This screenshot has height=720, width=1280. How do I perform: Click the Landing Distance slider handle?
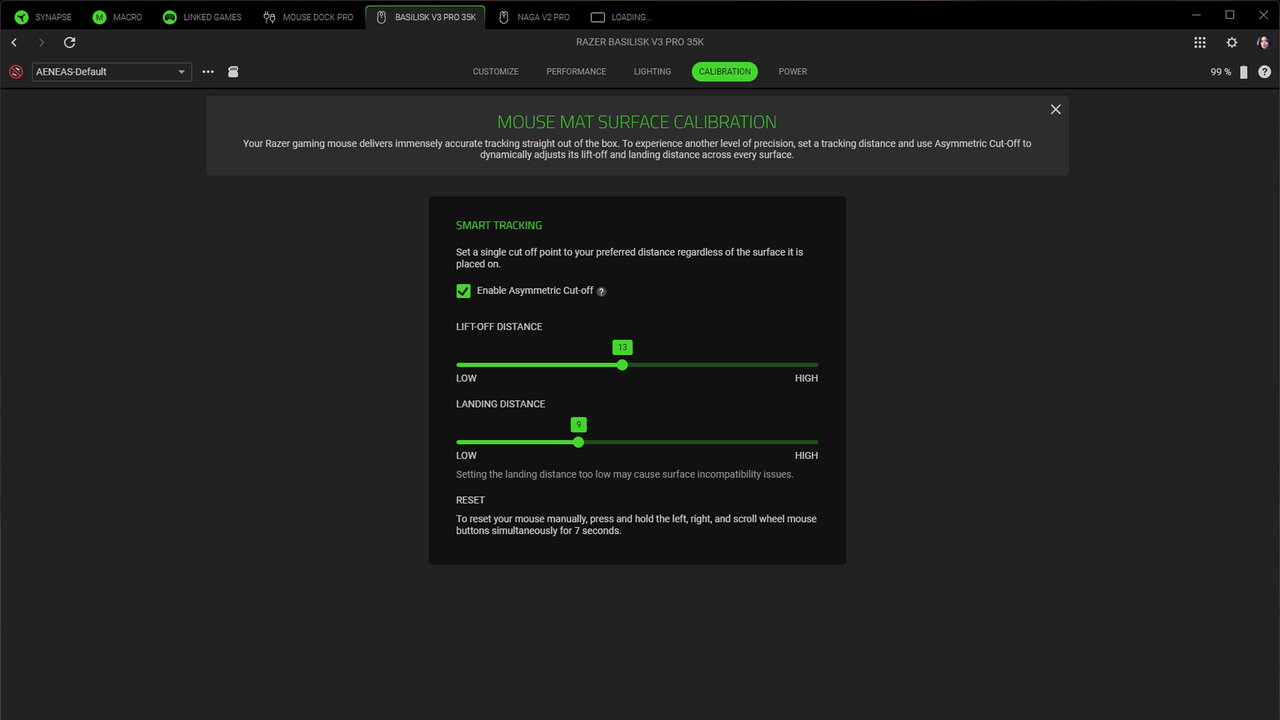(578, 442)
